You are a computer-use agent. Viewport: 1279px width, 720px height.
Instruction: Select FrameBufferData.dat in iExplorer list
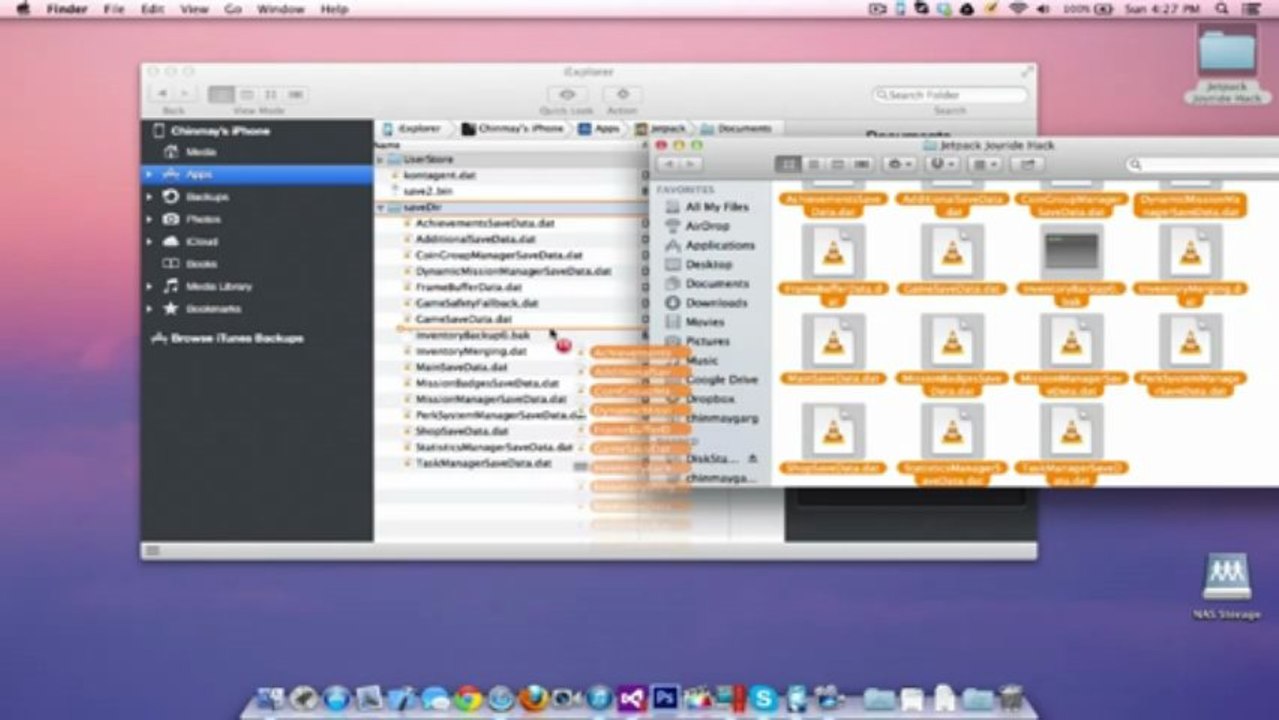[x=470, y=286]
